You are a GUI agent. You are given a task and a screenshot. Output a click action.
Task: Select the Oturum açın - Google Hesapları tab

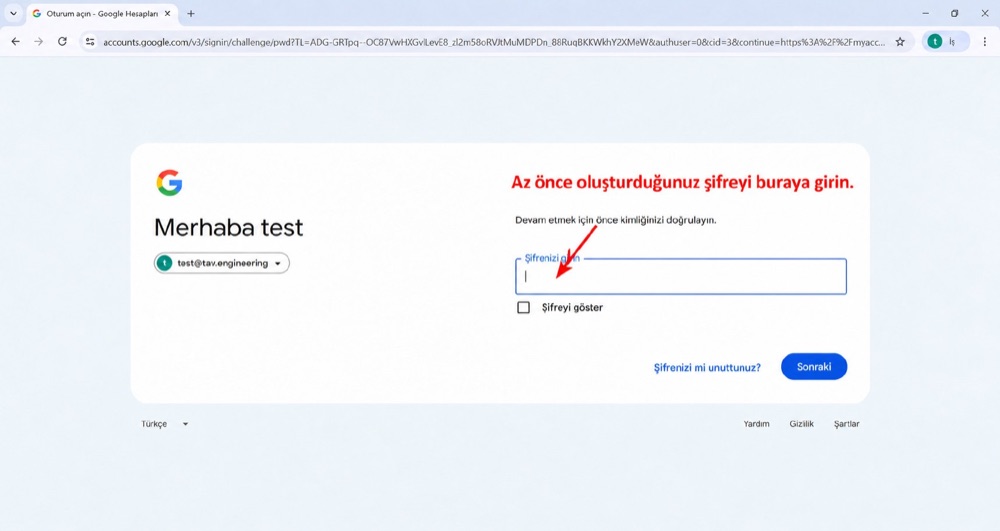(x=102, y=13)
